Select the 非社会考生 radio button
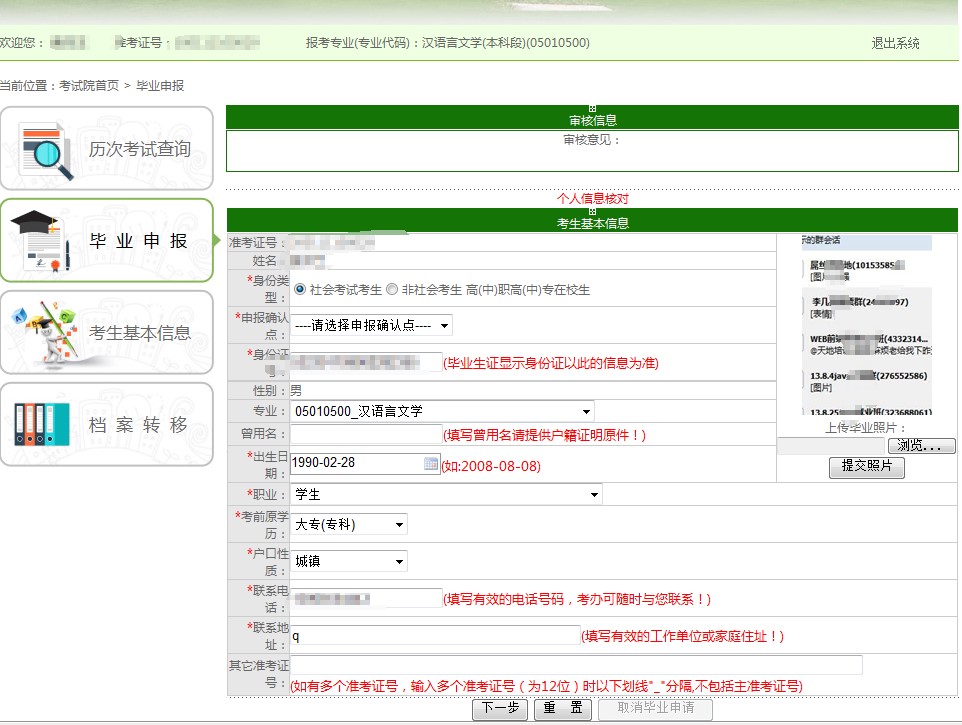Image resolution: width=962 pixels, height=725 pixels. click(x=392, y=289)
